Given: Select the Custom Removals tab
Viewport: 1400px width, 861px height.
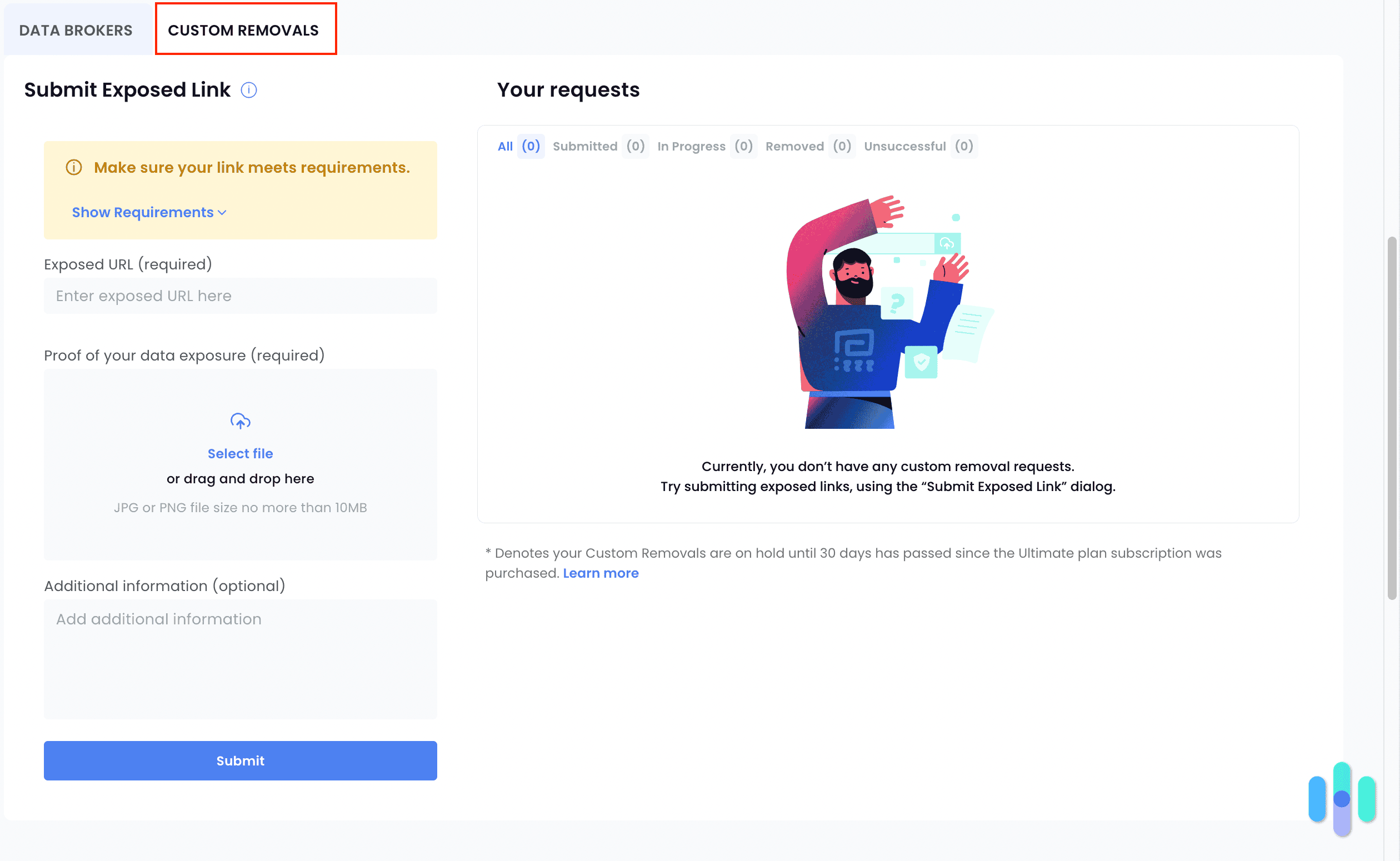Looking at the screenshot, I should pyautogui.click(x=245, y=30).
